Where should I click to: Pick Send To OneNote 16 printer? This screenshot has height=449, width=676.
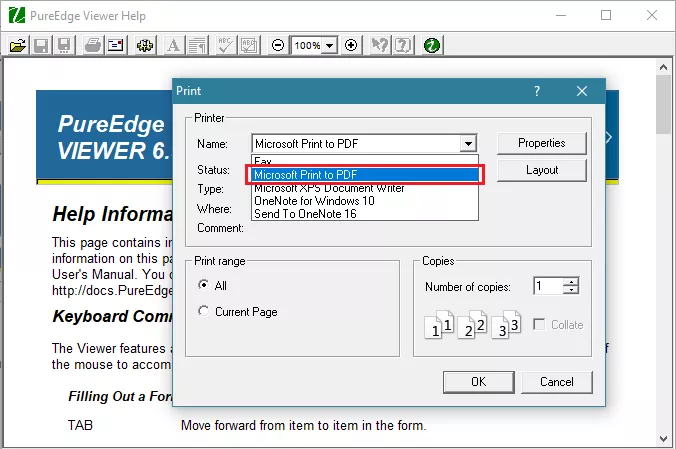[365, 214]
